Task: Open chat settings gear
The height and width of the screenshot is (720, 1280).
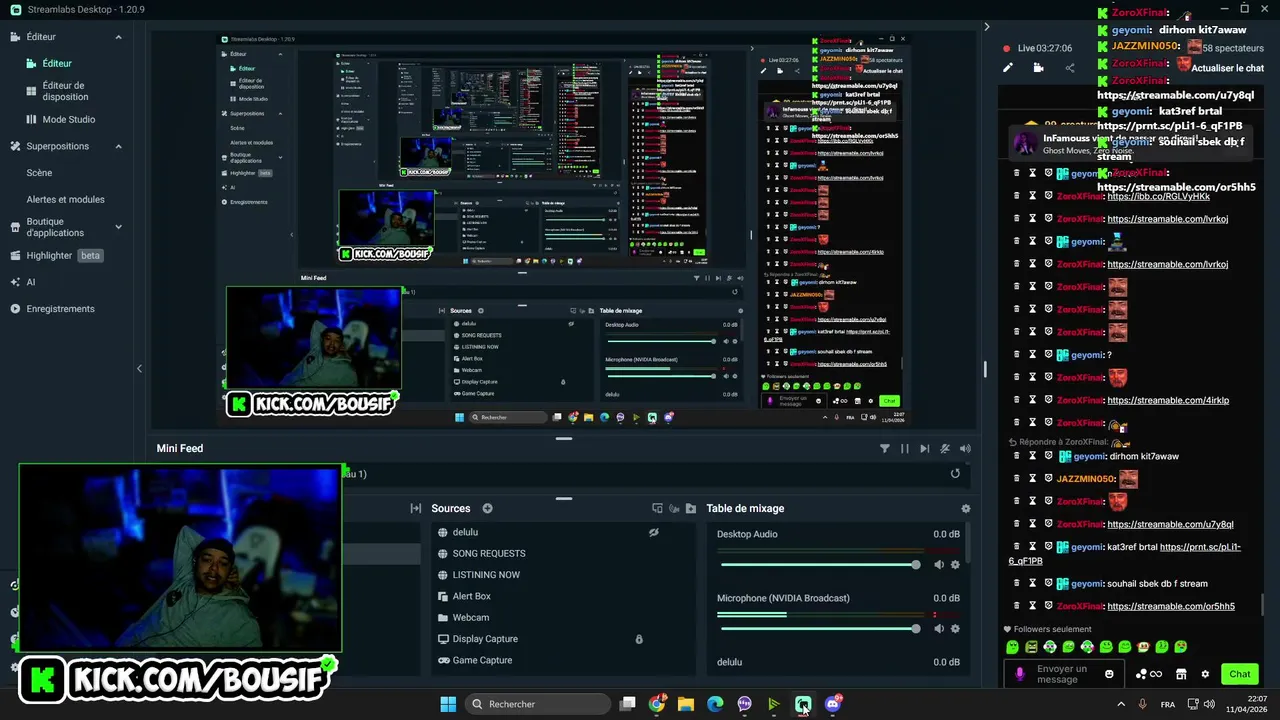Action: click(1205, 674)
